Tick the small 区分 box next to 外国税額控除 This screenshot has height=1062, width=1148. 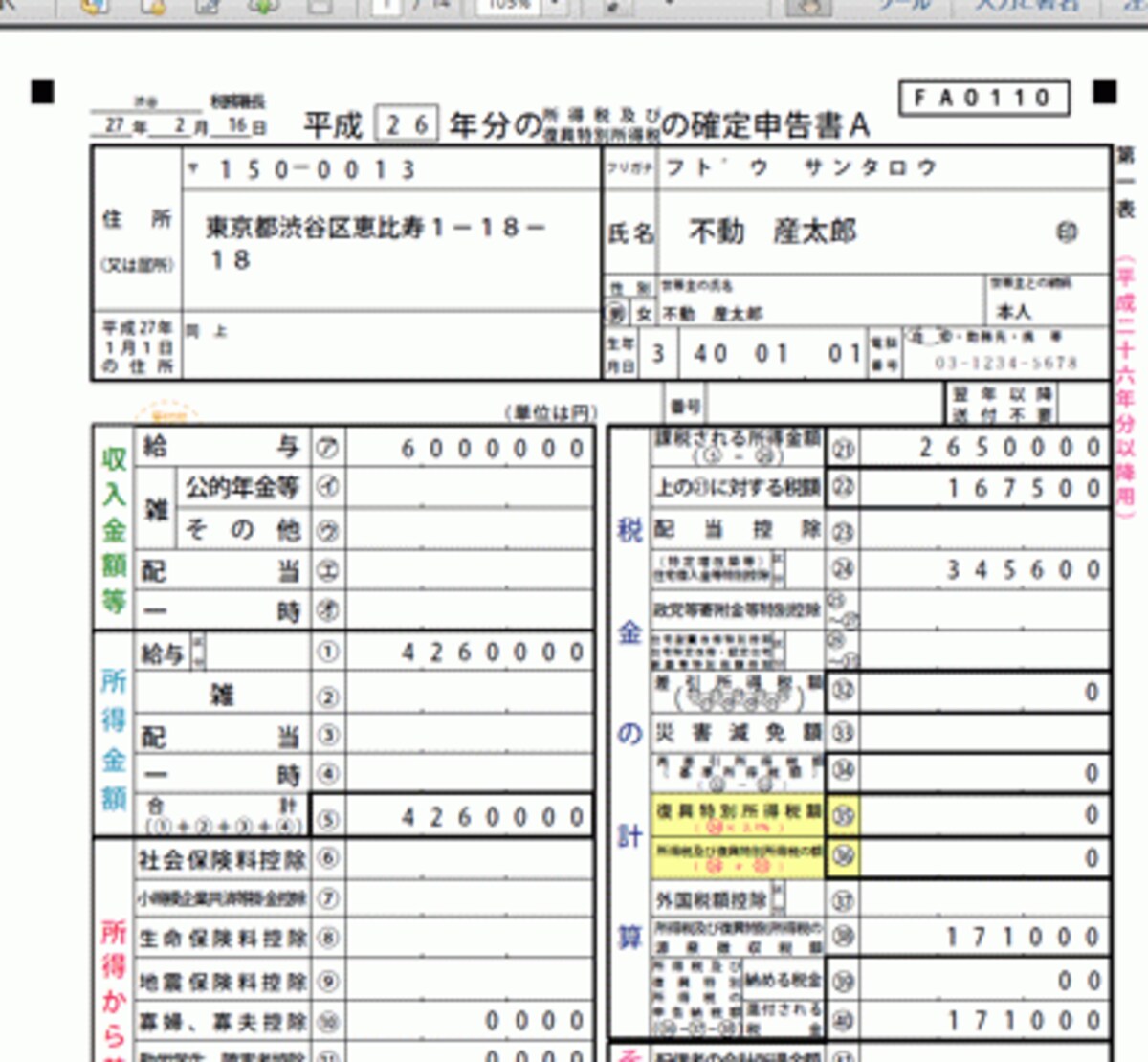[778, 896]
